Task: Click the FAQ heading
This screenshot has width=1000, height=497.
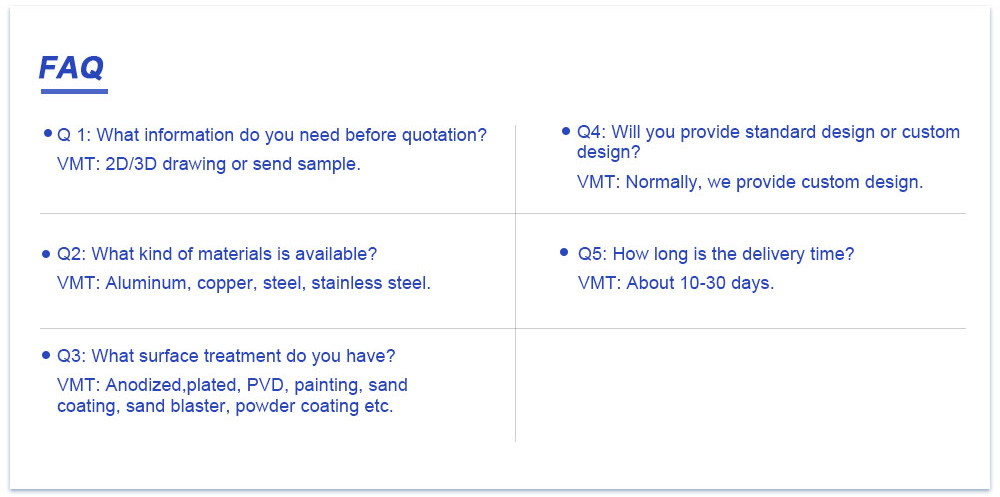Action: tap(71, 68)
